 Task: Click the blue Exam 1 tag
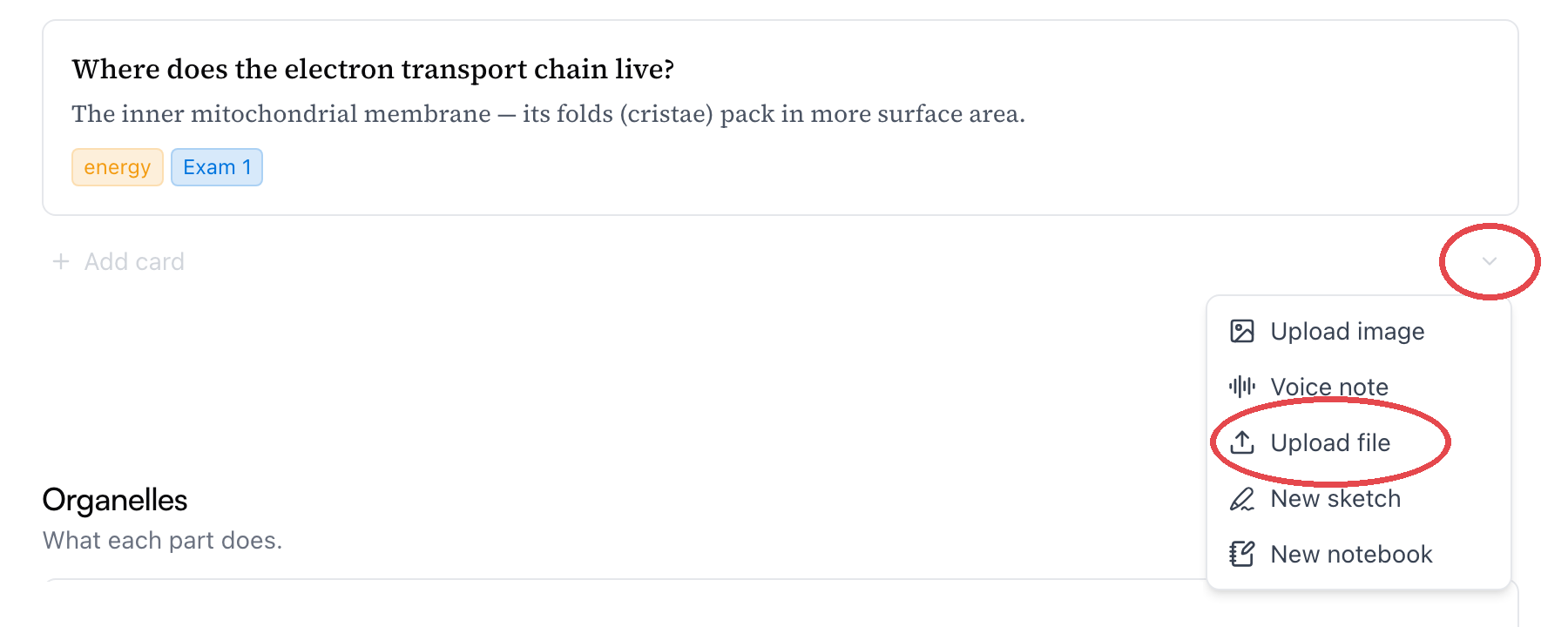(217, 167)
